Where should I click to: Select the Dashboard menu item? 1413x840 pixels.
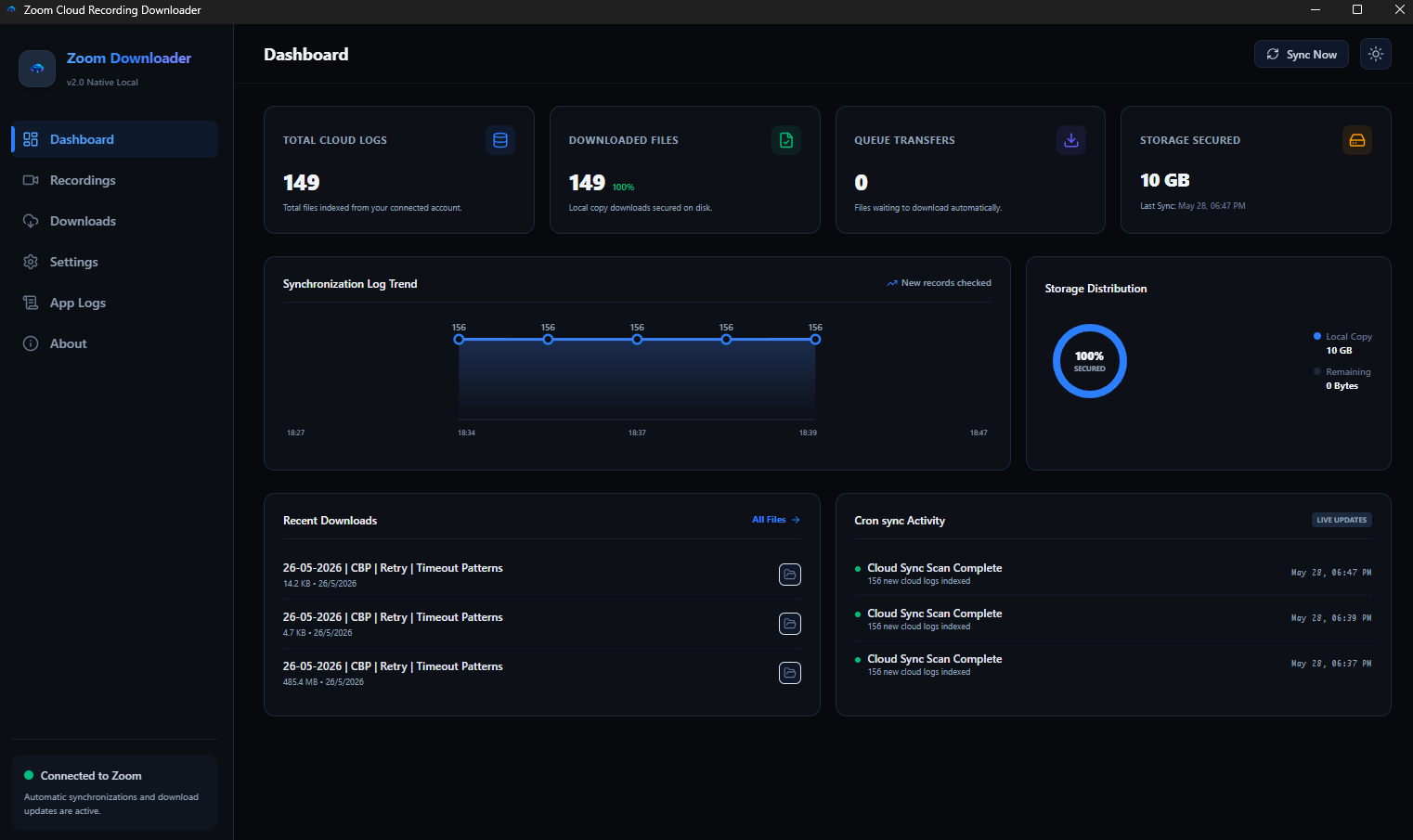[x=115, y=139]
